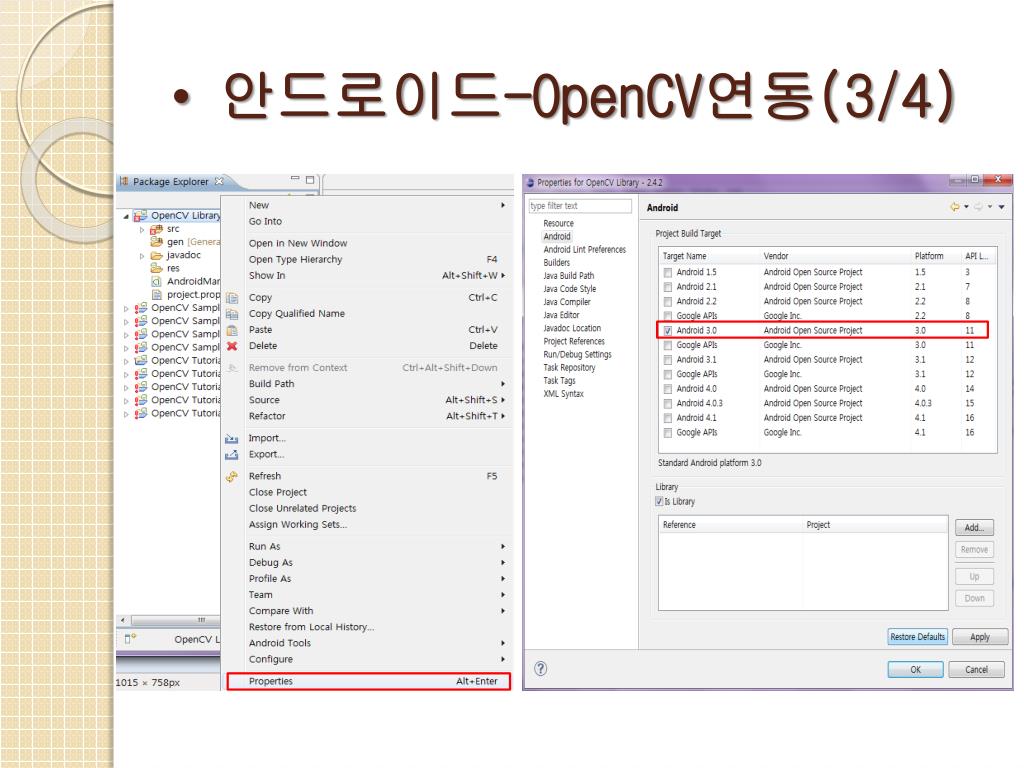
Task: Click the help question mark icon
Action: [x=541, y=669]
